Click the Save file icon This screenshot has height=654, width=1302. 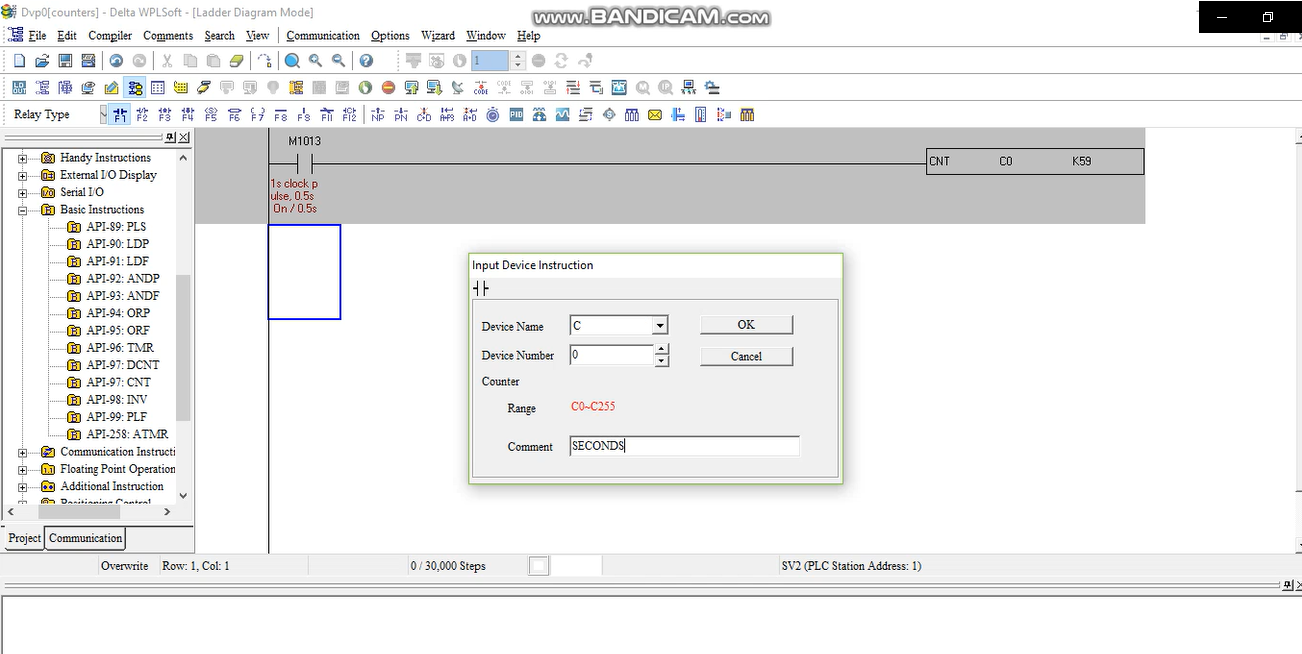pos(64,60)
